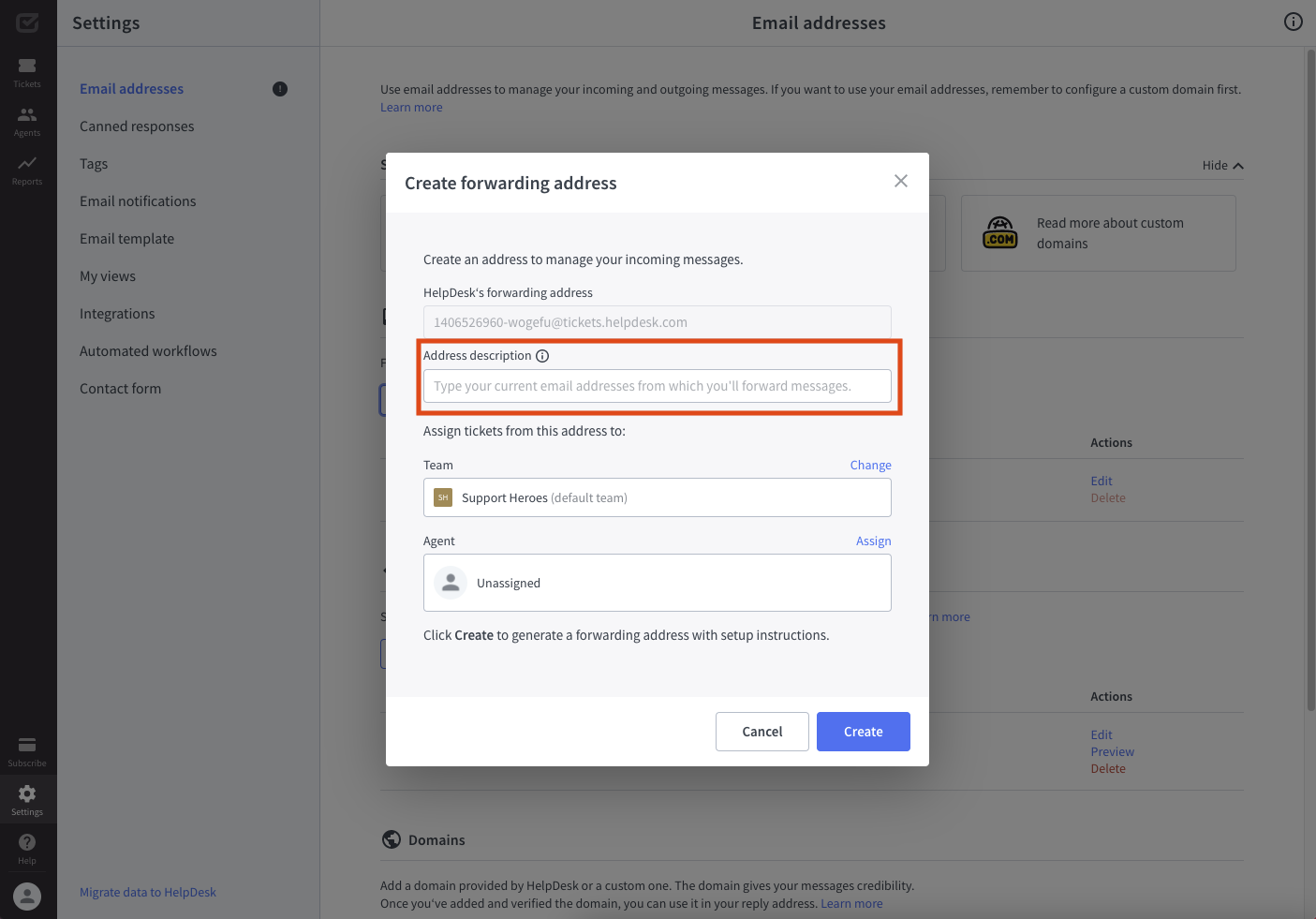This screenshot has height=919, width=1316.
Task: Open the Agents section from the sidebar
Action: 27,119
